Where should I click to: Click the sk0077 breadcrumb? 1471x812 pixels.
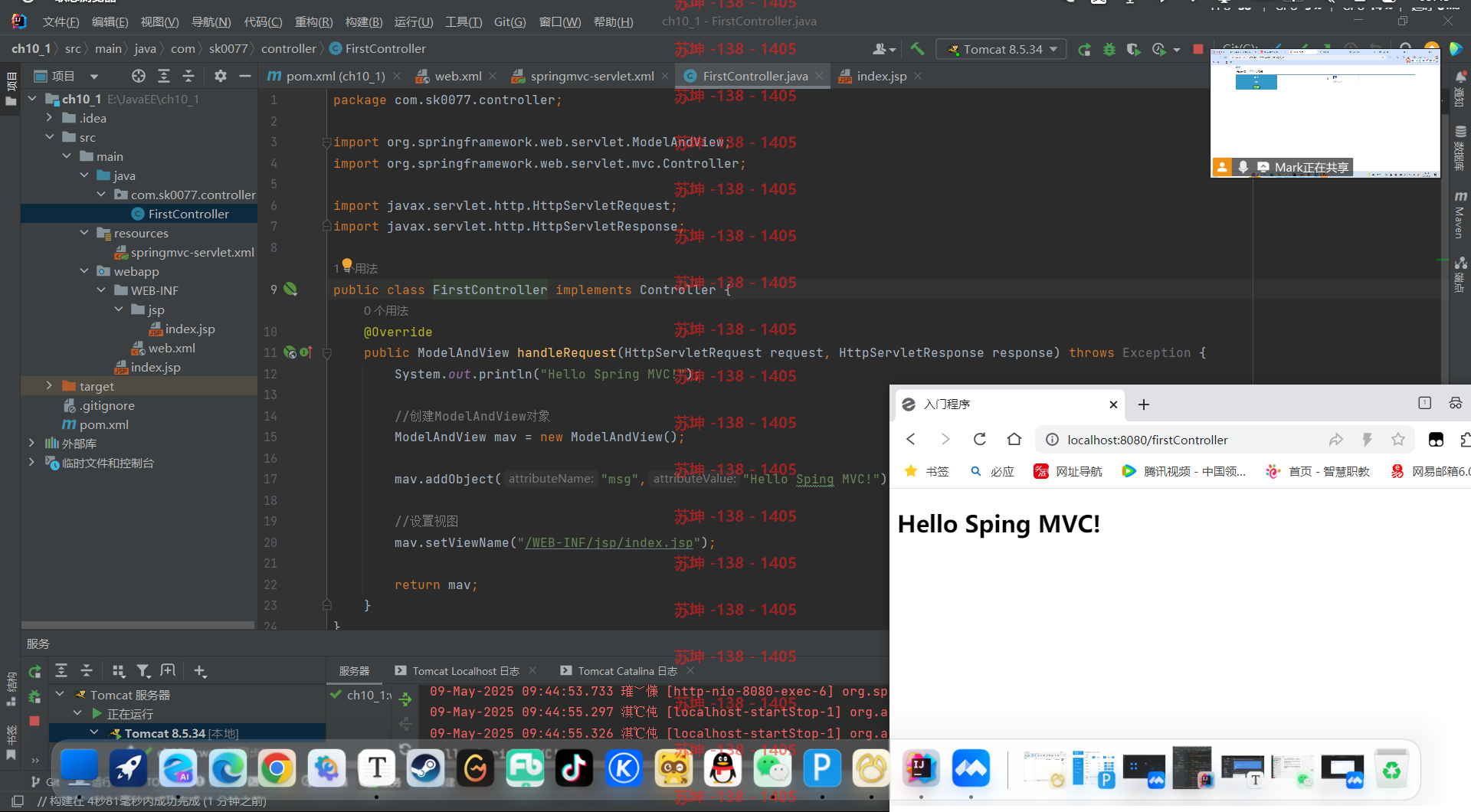228,48
